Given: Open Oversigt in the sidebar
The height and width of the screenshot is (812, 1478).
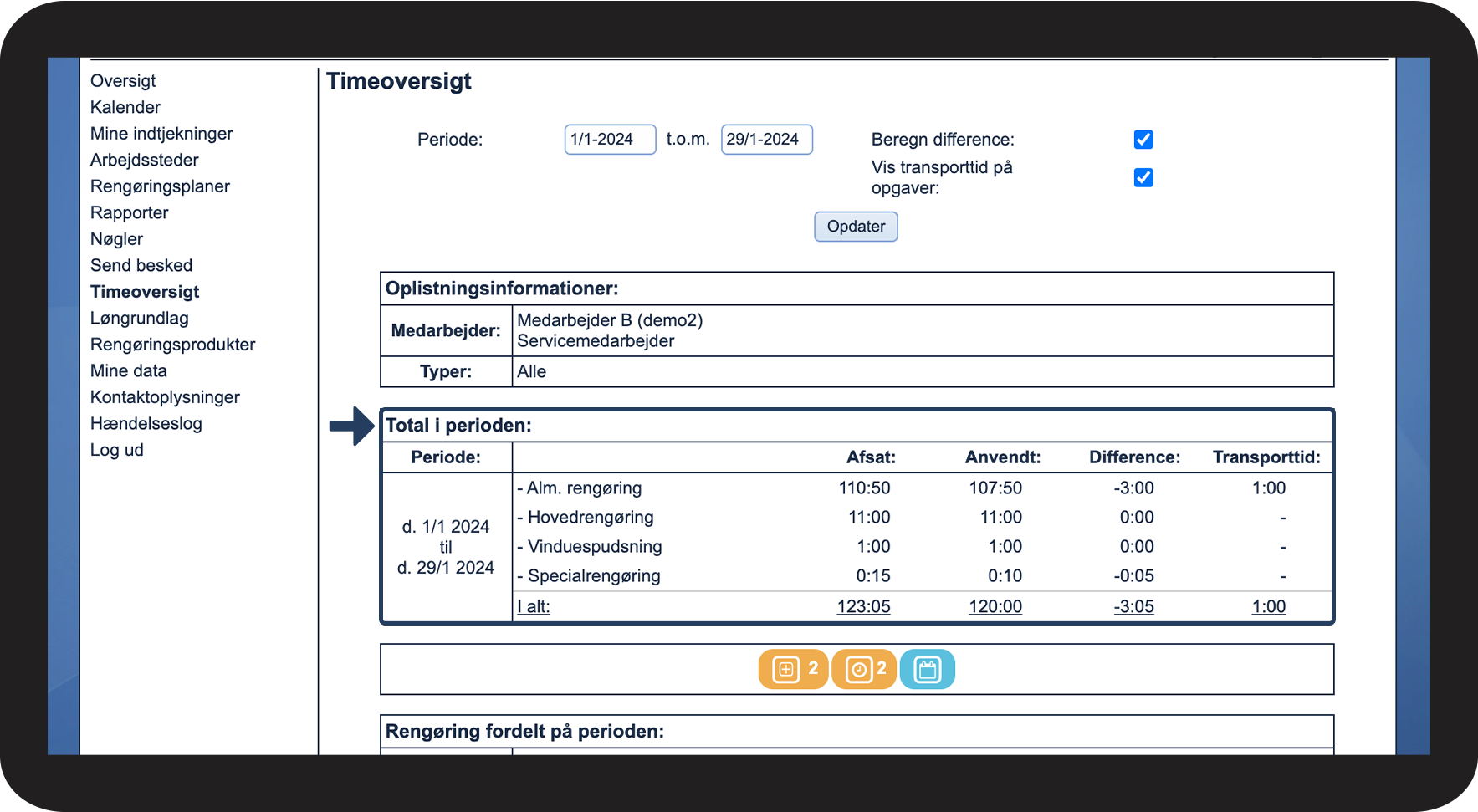Looking at the screenshot, I should point(123,81).
